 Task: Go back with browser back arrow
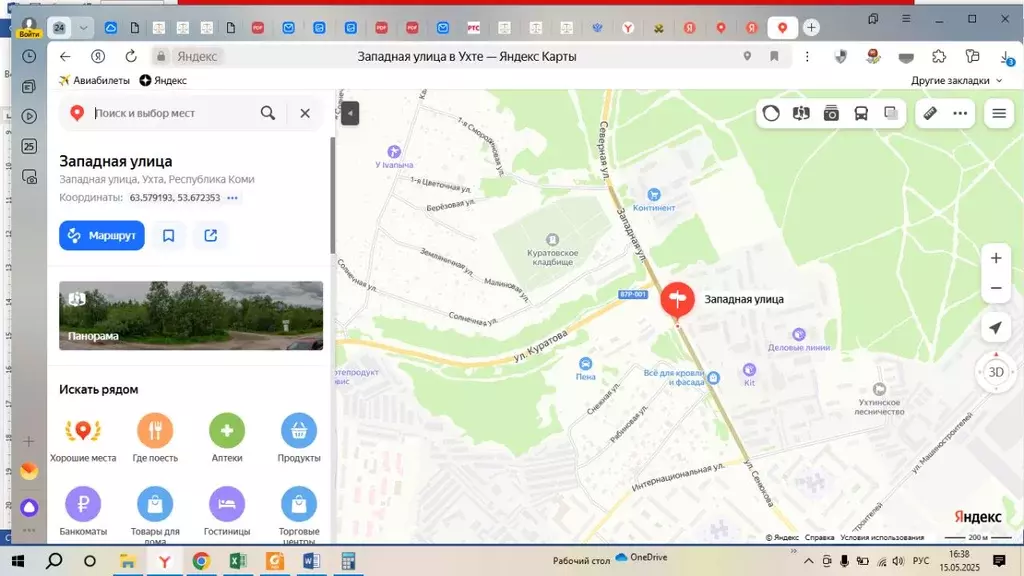(x=65, y=56)
